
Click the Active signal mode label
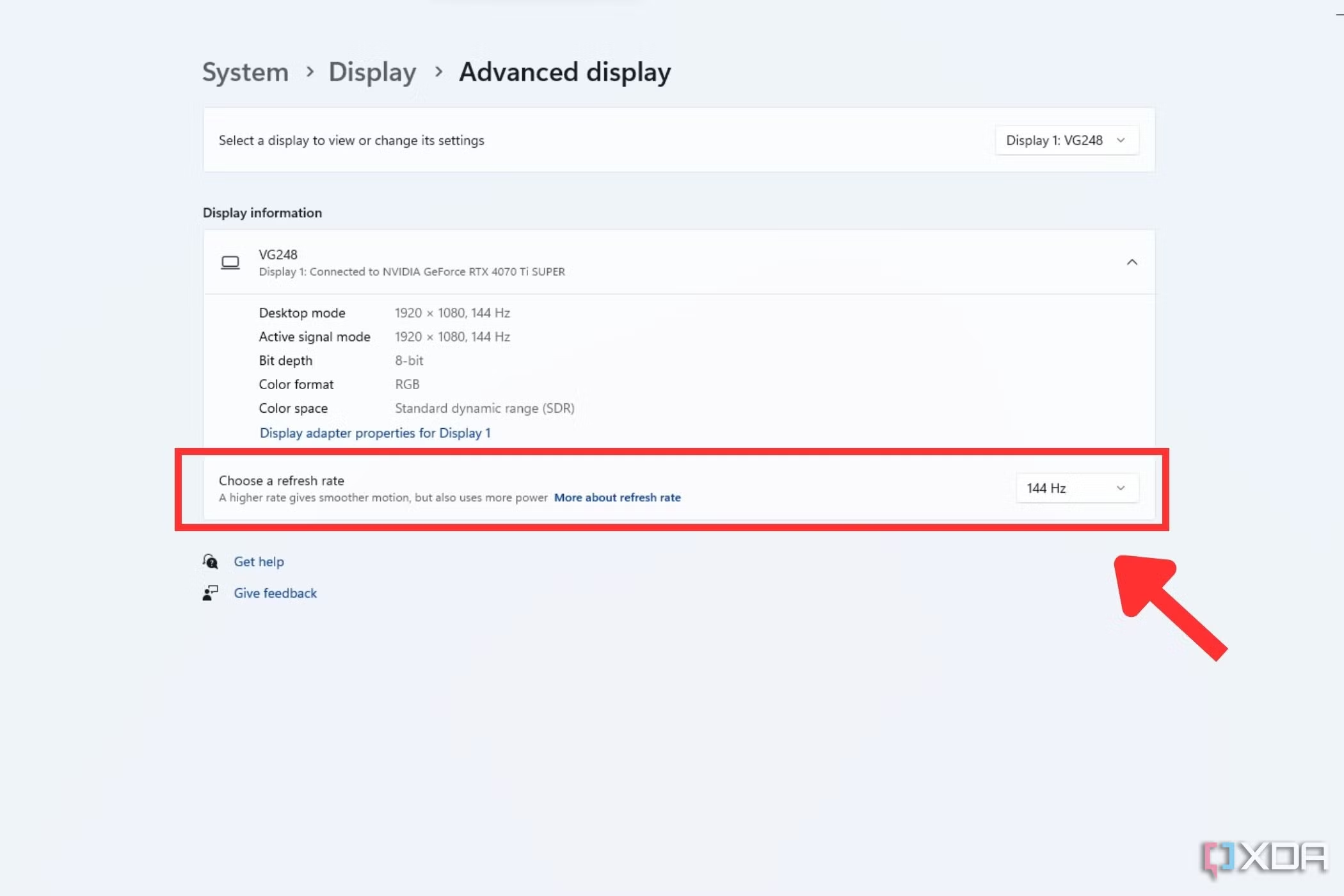(x=314, y=337)
